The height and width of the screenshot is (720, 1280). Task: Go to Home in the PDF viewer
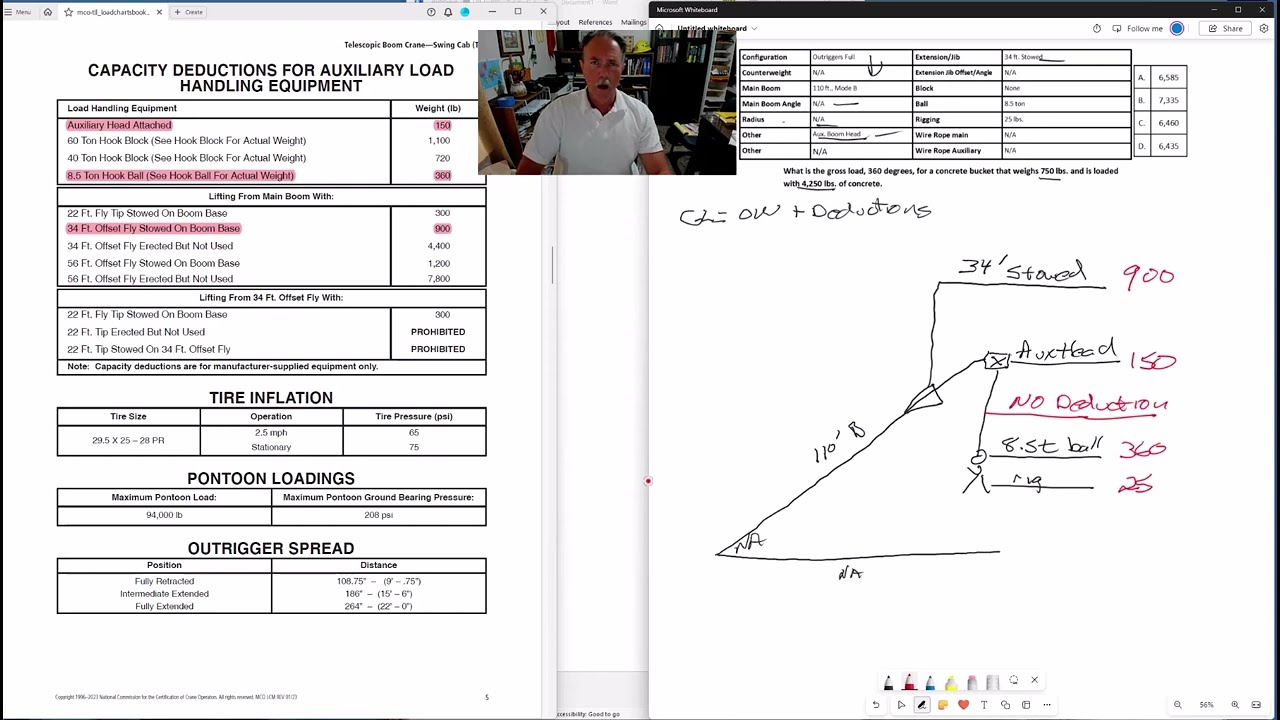pos(47,12)
